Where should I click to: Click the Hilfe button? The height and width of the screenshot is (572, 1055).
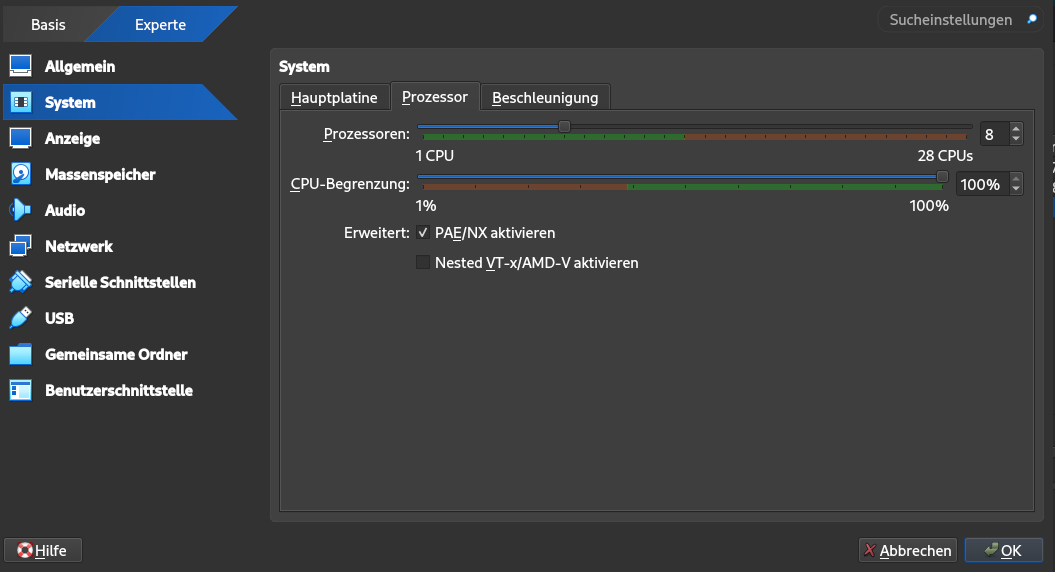pyautogui.click(x=43, y=550)
